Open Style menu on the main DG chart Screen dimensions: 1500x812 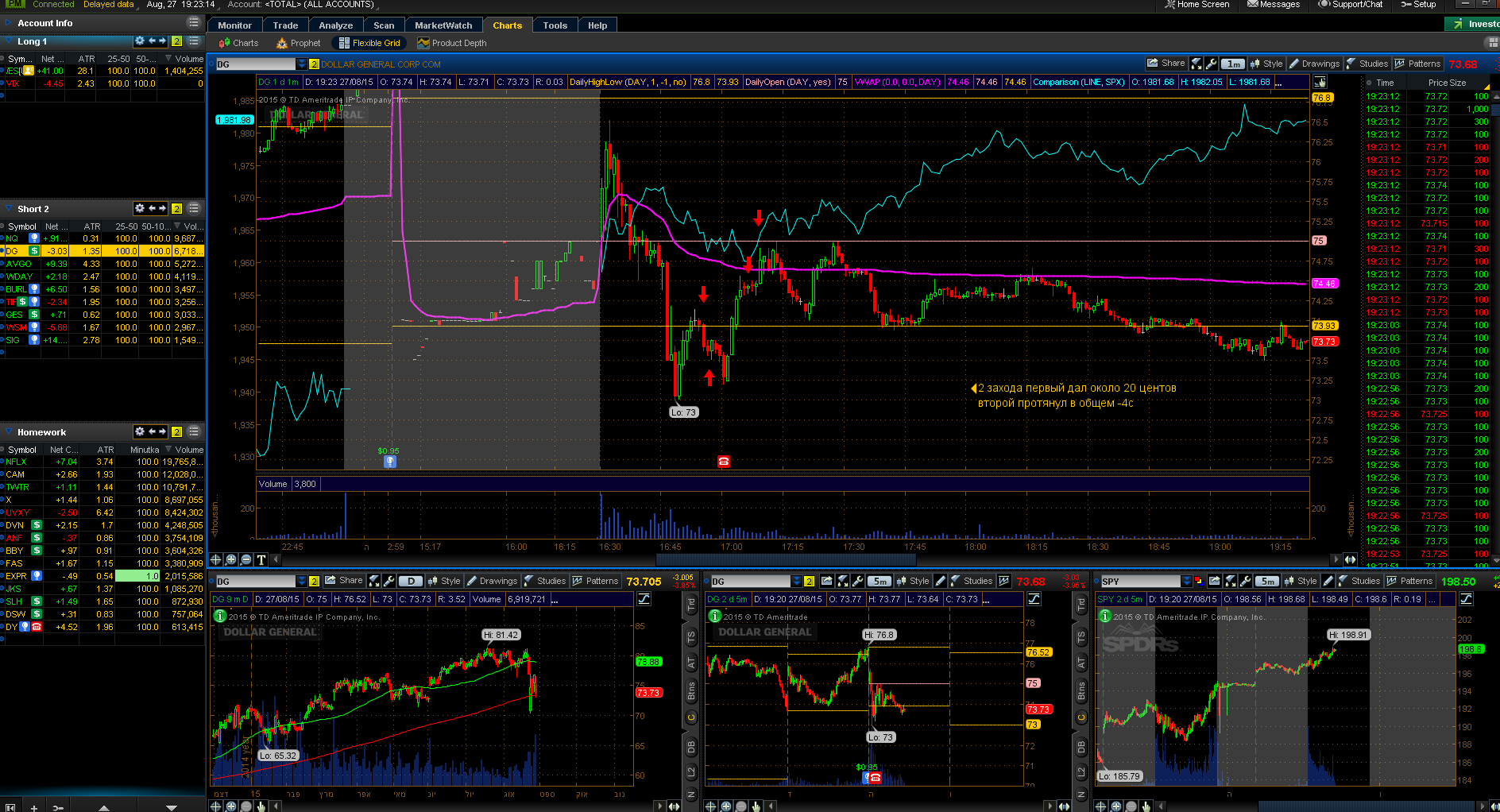[x=1266, y=64]
